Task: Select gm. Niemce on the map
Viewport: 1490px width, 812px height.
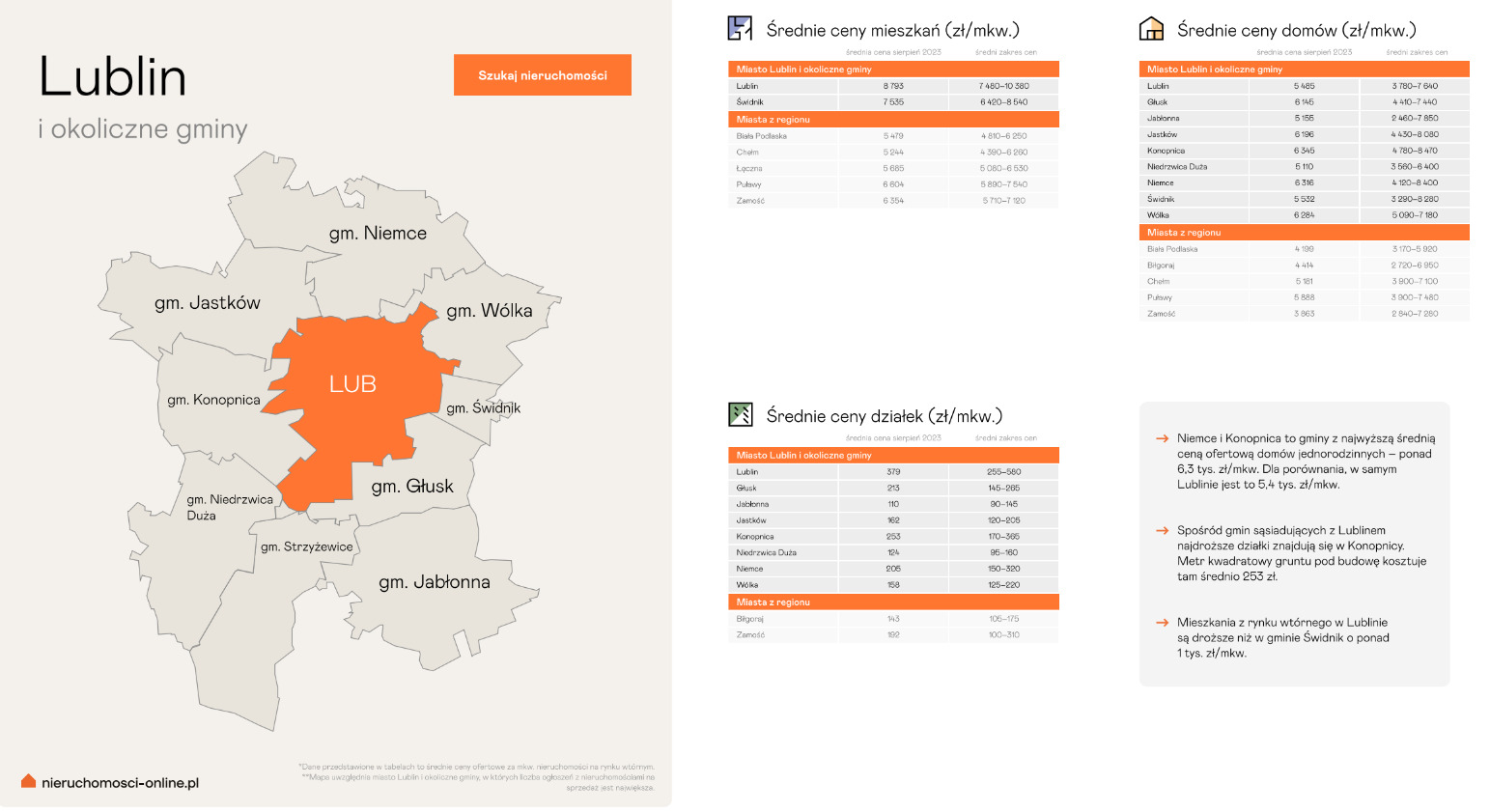Action: click(x=378, y=234)
